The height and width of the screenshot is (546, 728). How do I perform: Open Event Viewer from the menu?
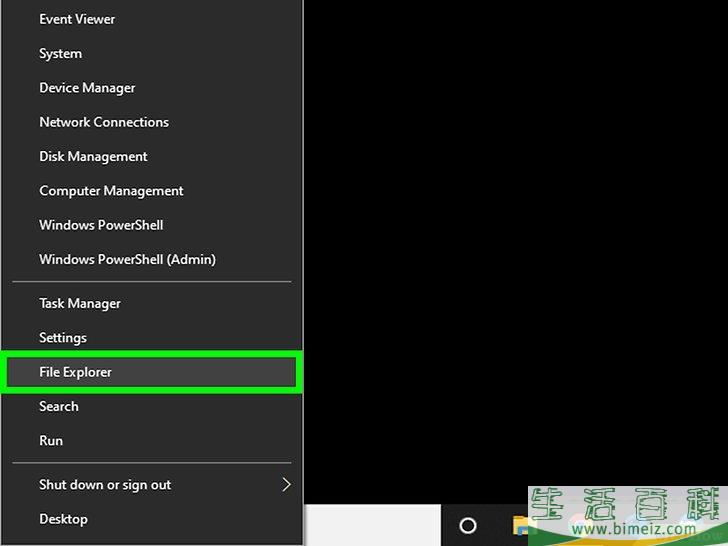pos(77,19)
